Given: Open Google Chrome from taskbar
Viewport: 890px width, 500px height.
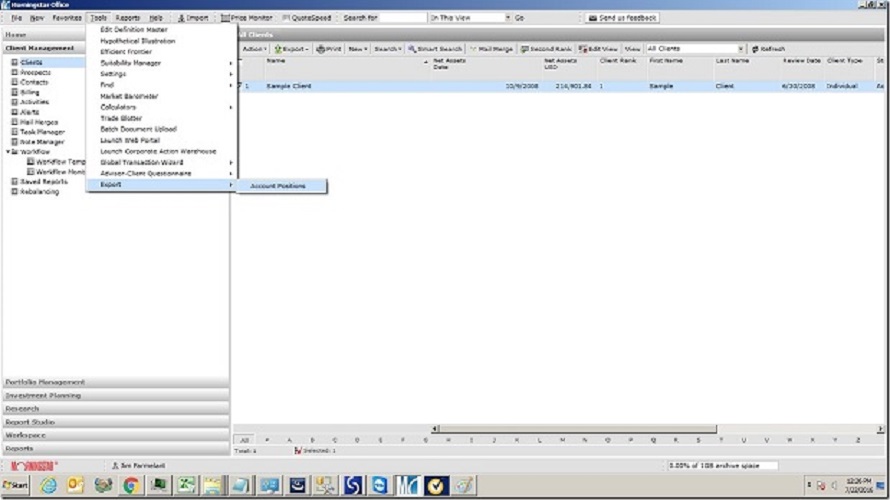Looking at the screenshot, I should [131, 485].
